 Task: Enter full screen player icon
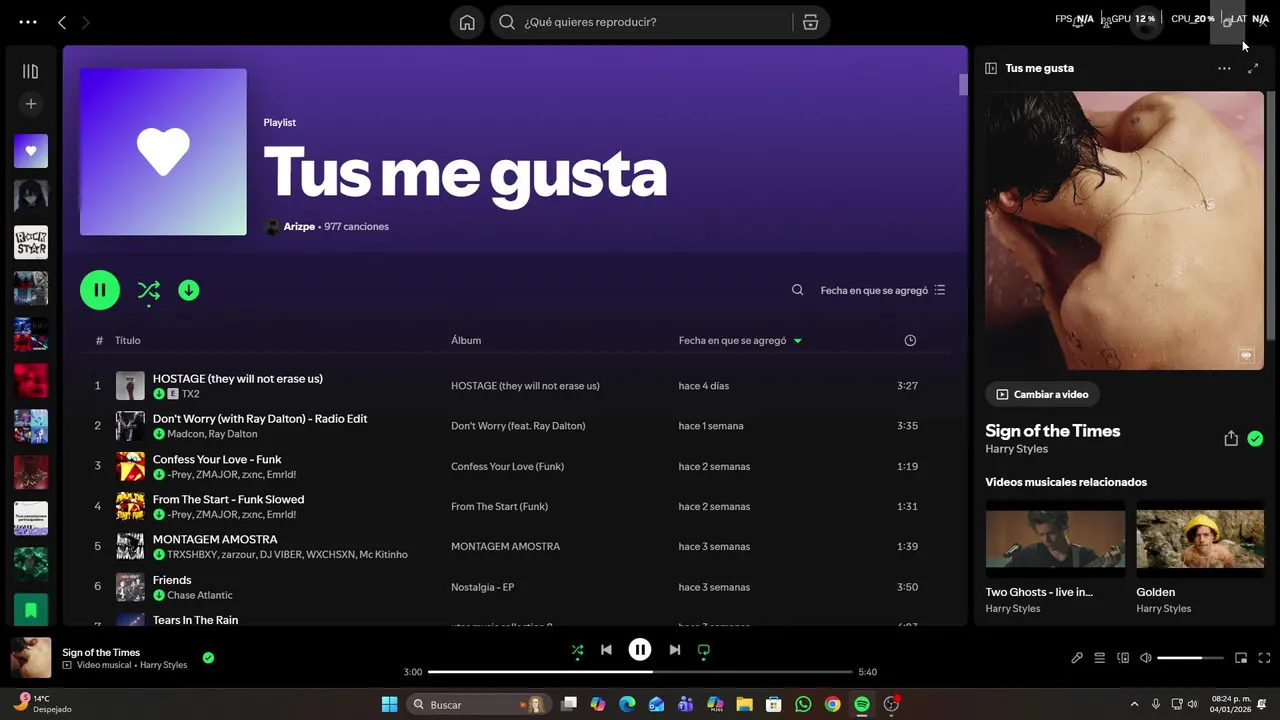tap(1264, 658)
